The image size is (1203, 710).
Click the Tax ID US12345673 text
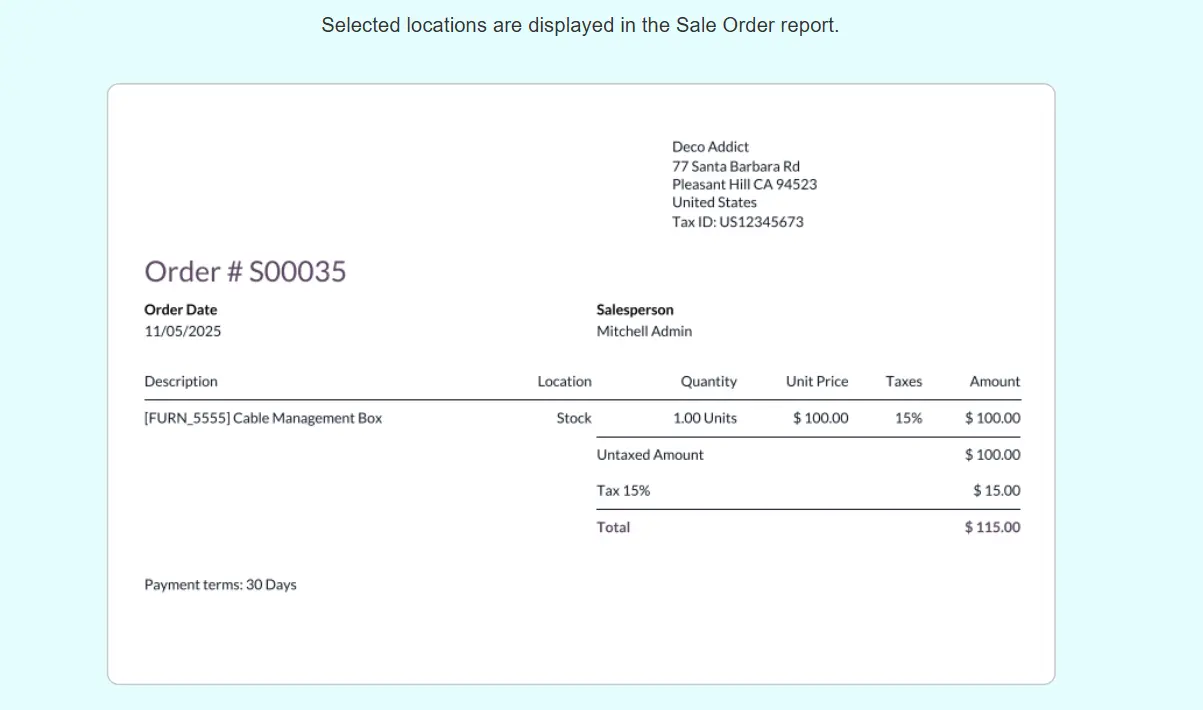coord(737,222)
